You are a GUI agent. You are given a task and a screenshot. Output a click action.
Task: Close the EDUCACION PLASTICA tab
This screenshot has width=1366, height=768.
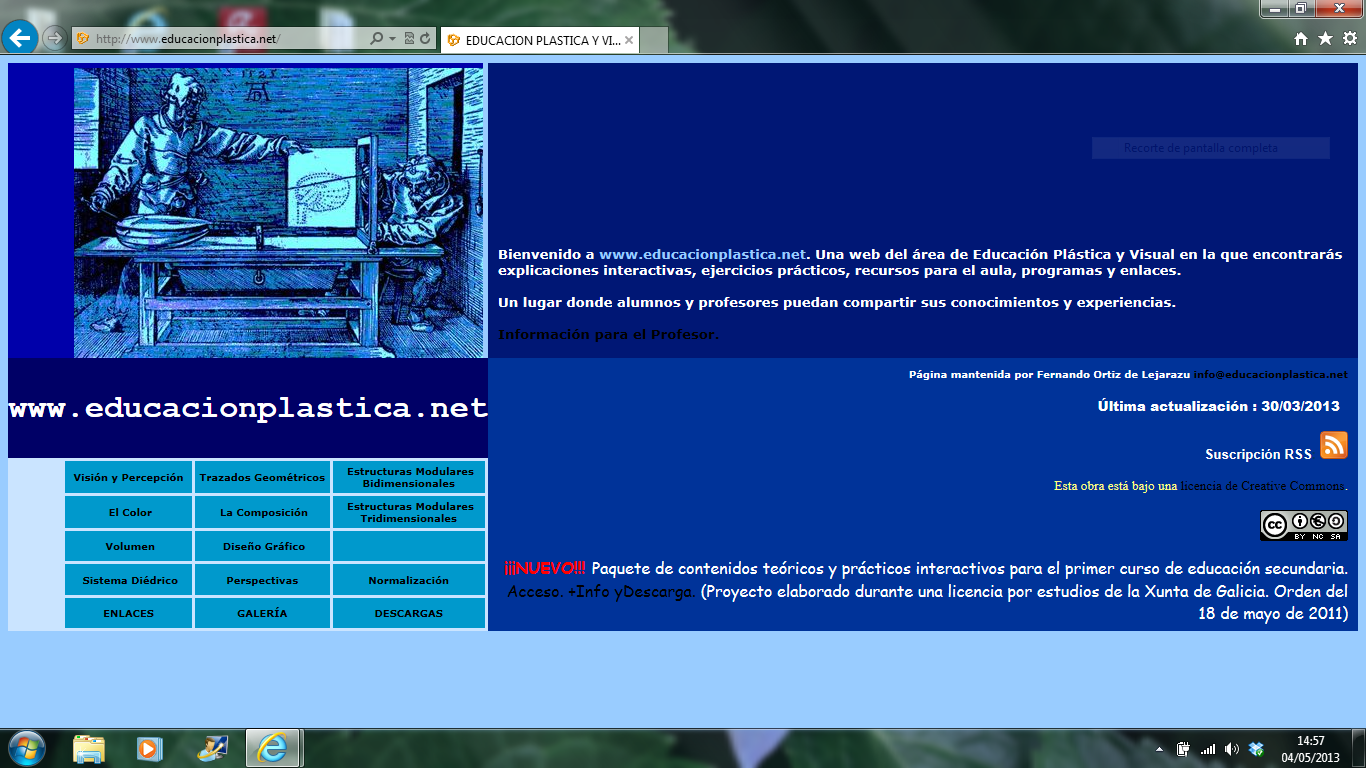(x=629, y=40)
